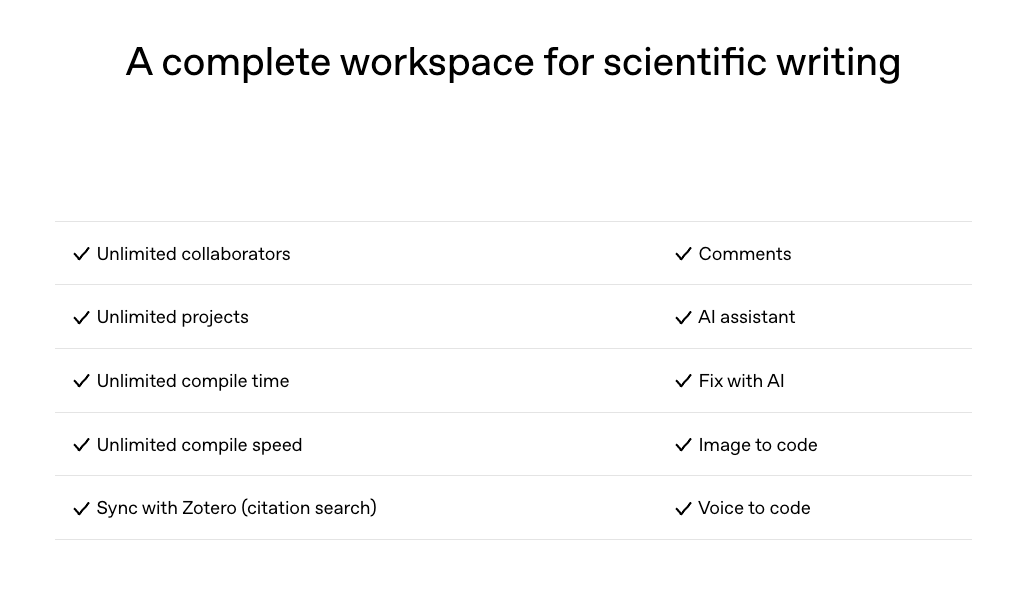Image resolution: width=1024 pixels, height=597 pixels.
Task: Click the checkmark beside Unlimited collaborators
Action: tap(82, 254)
